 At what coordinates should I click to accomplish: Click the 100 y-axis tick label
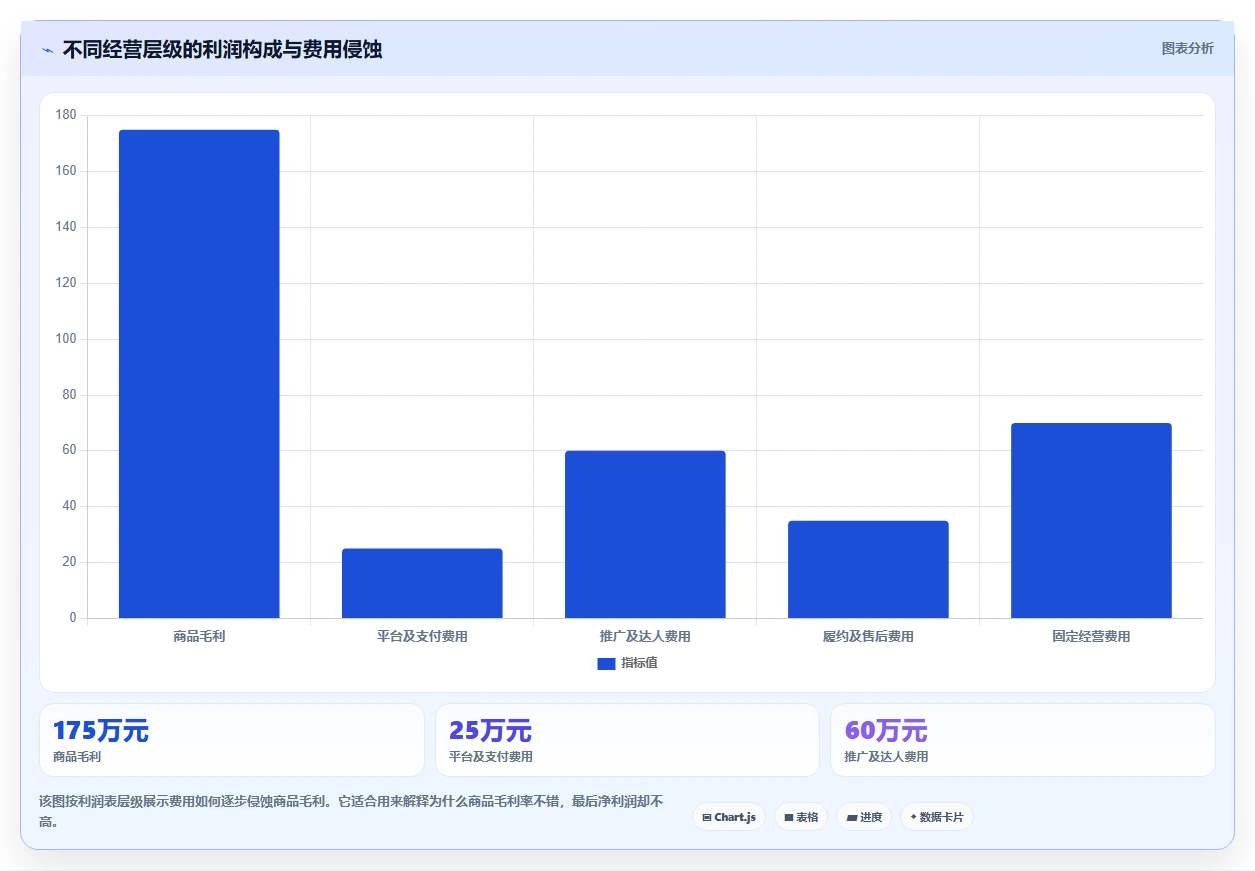point(66,339)
